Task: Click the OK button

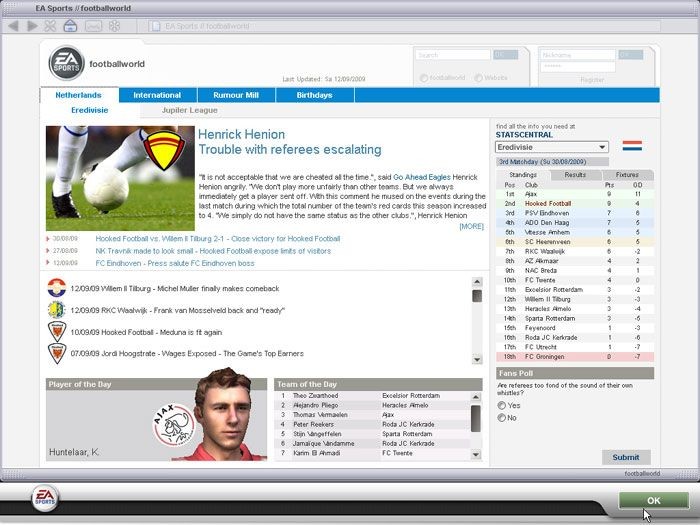Action: tap(654, 501)
